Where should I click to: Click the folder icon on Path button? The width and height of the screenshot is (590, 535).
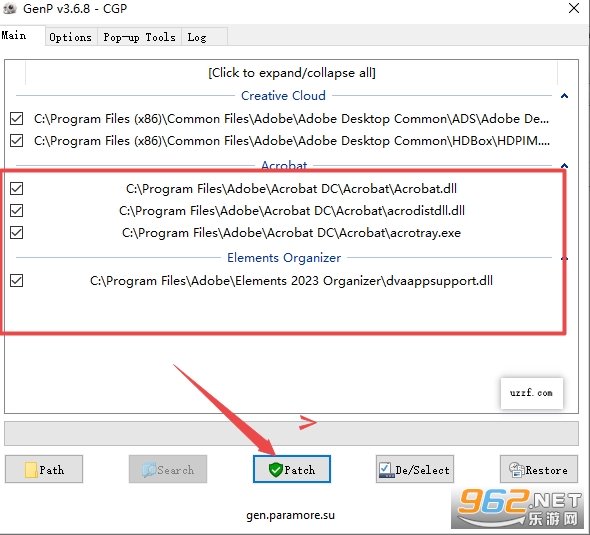point(31,470)
